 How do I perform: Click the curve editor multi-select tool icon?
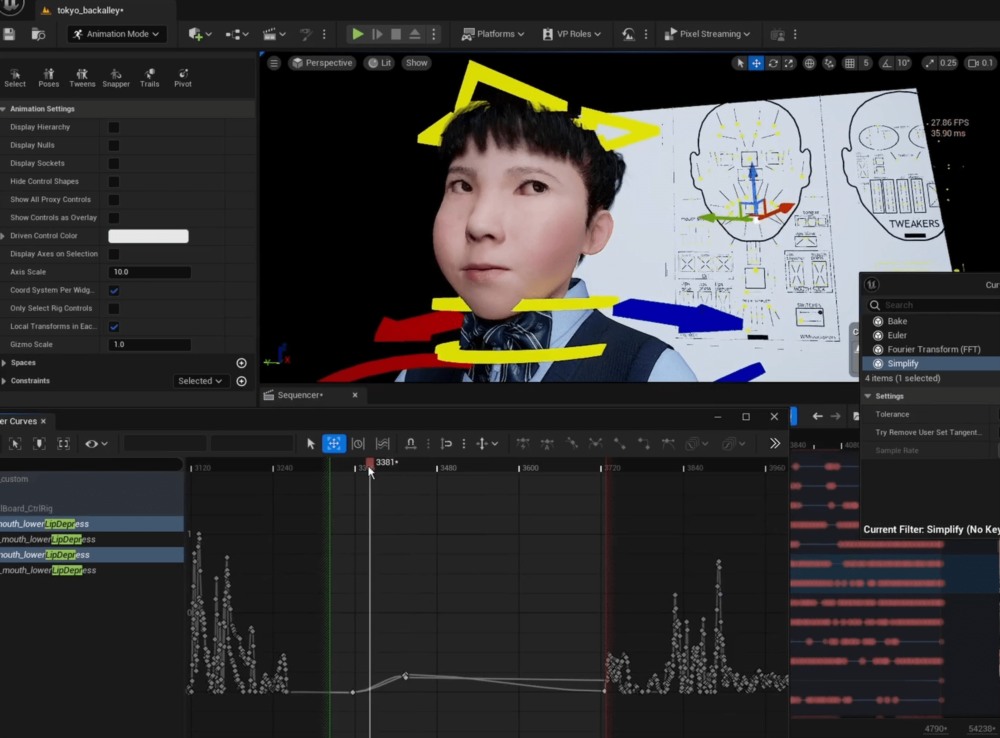coord(382,443)
